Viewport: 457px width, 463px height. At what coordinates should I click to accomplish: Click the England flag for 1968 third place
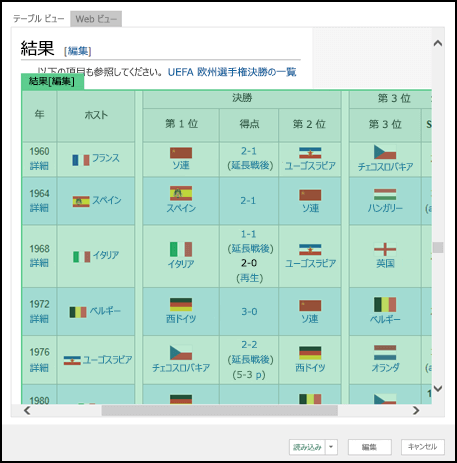click(x=385, y=250)
